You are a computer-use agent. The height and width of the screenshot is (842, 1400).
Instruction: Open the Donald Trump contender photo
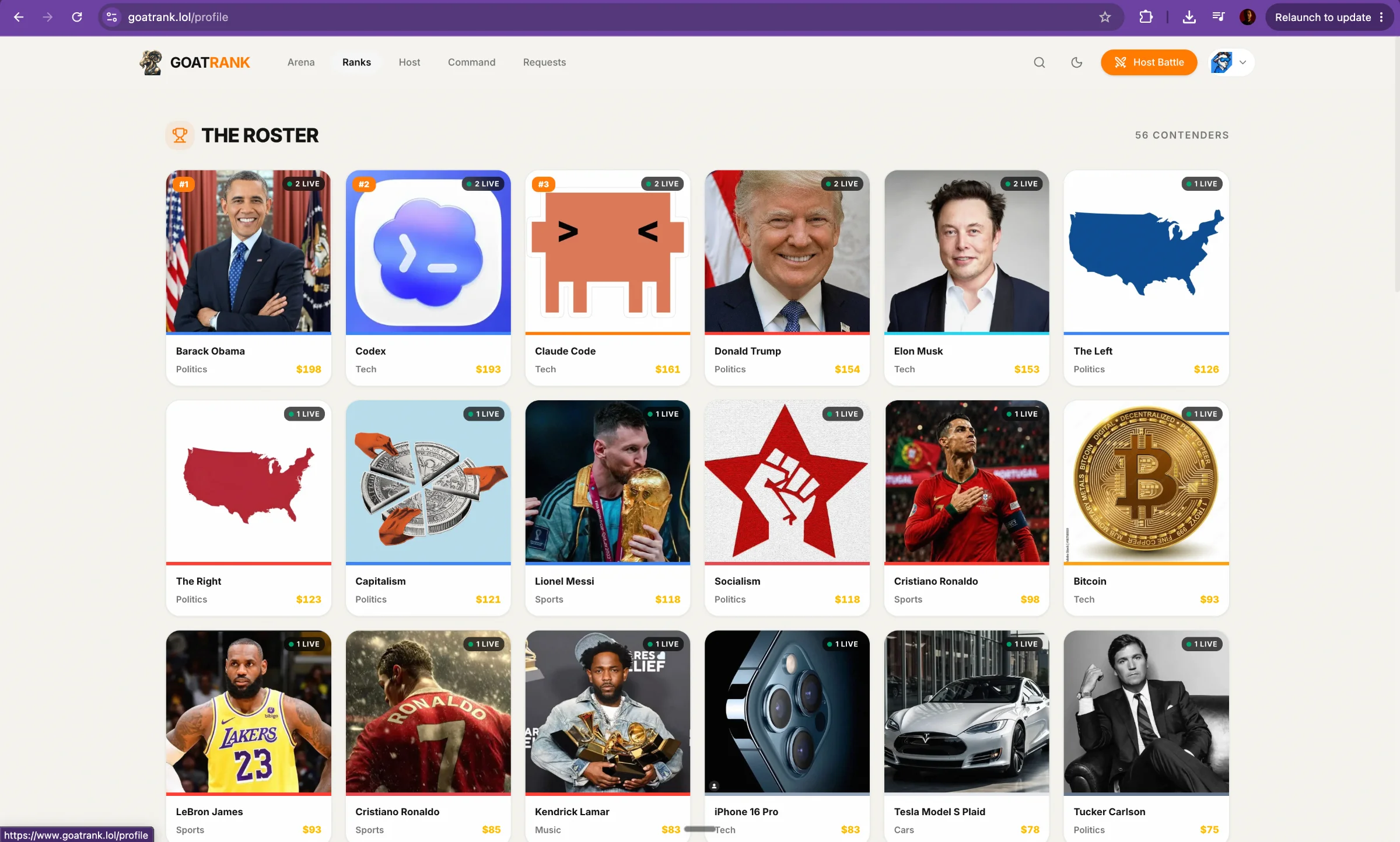click(x=787, y=251)
